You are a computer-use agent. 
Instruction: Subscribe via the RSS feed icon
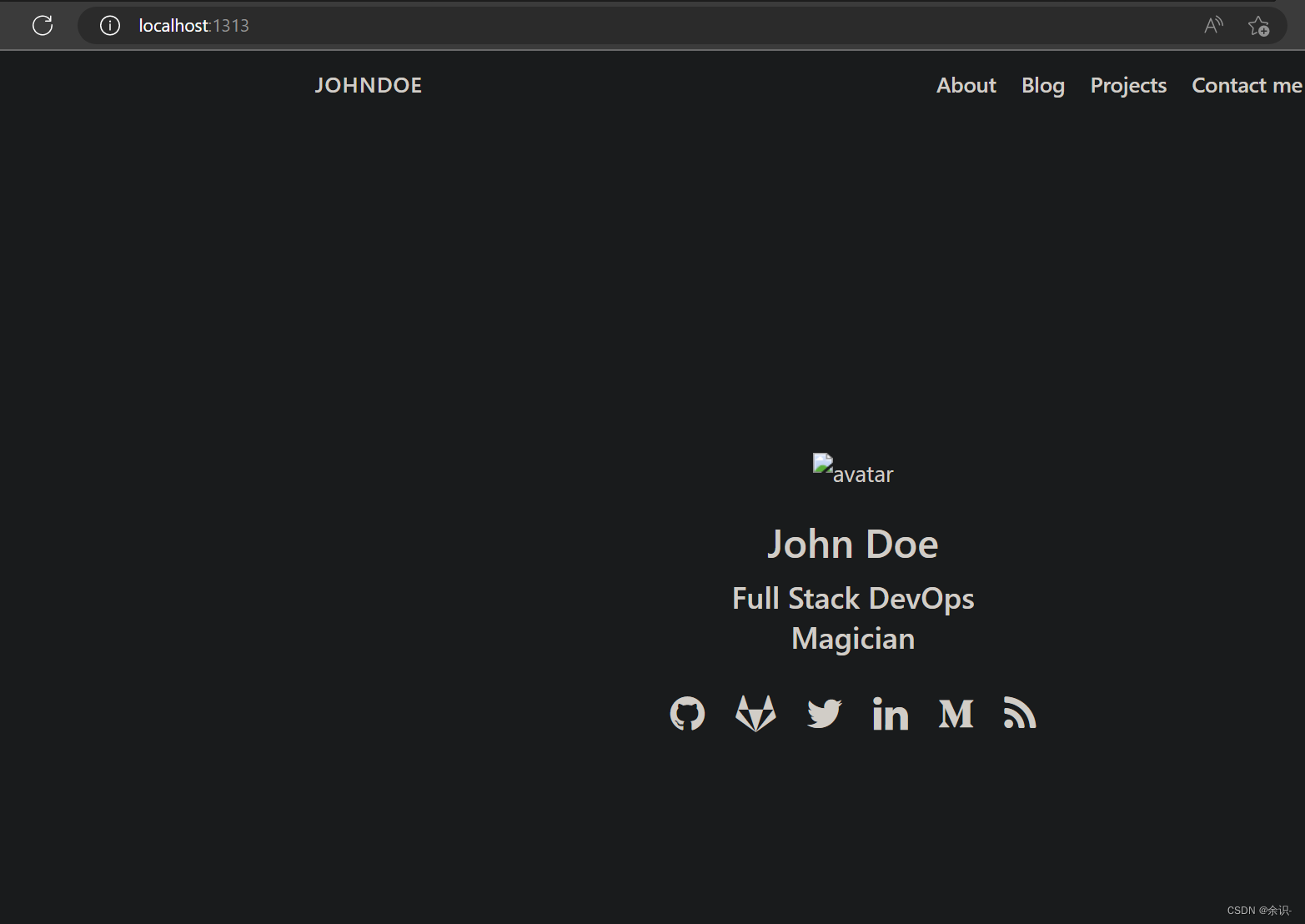coord(1020,713)
